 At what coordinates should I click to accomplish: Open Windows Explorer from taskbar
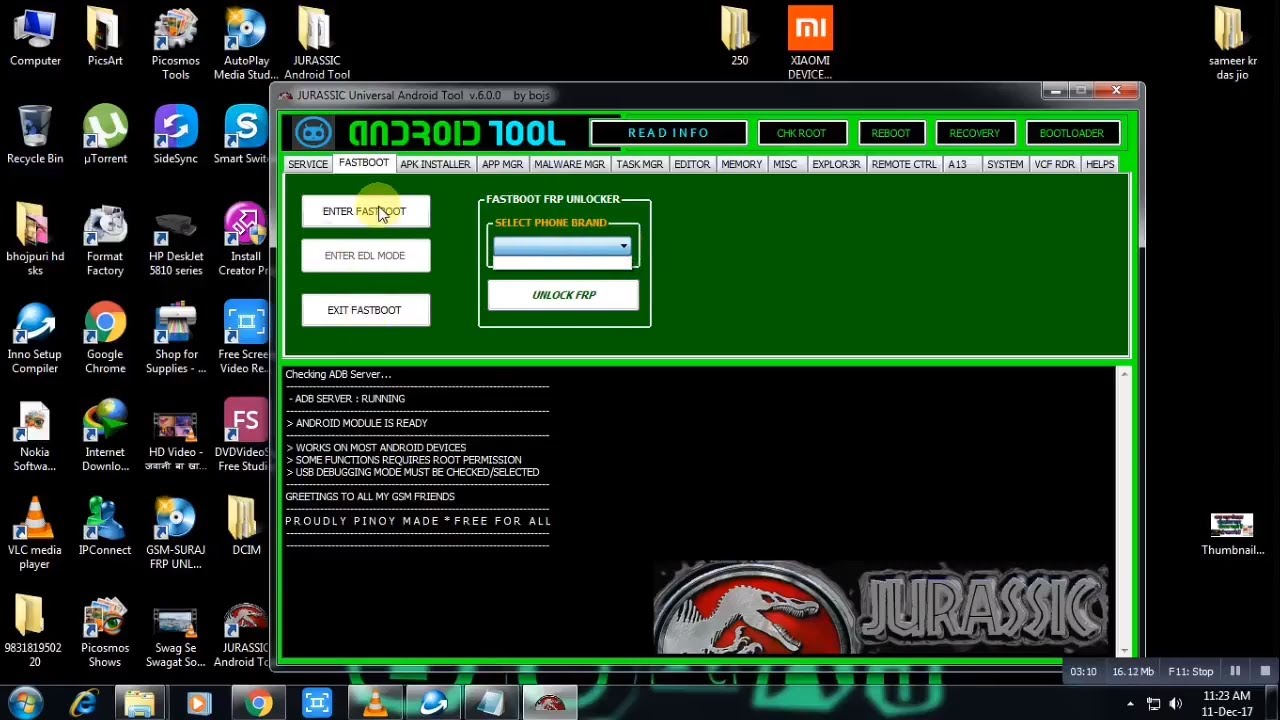[140, 704]
